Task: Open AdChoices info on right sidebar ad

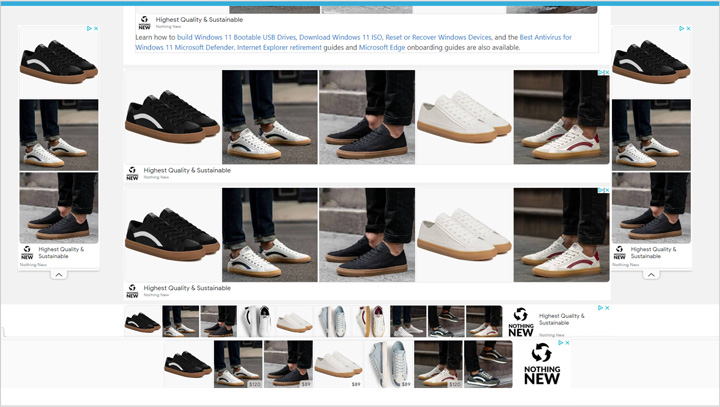Action: (x=682, y=28)
